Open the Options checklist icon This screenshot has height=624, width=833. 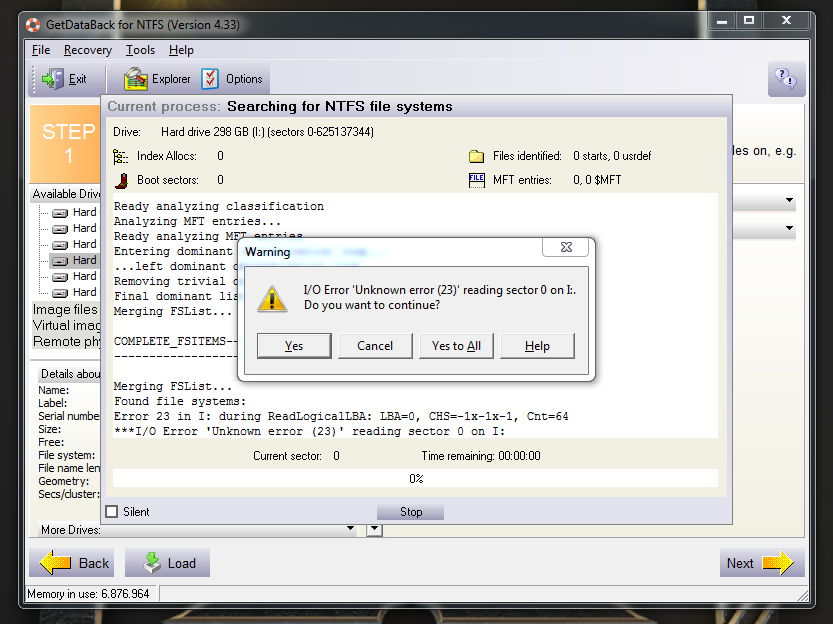210,79
